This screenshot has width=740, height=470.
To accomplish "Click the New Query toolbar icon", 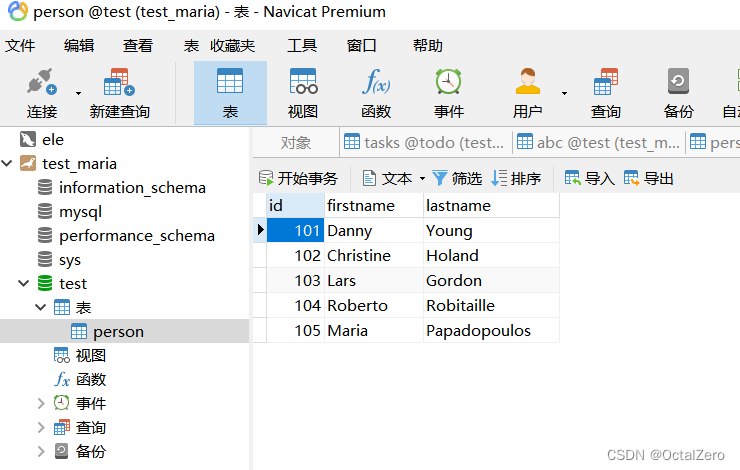I will (x=119, y=83).
